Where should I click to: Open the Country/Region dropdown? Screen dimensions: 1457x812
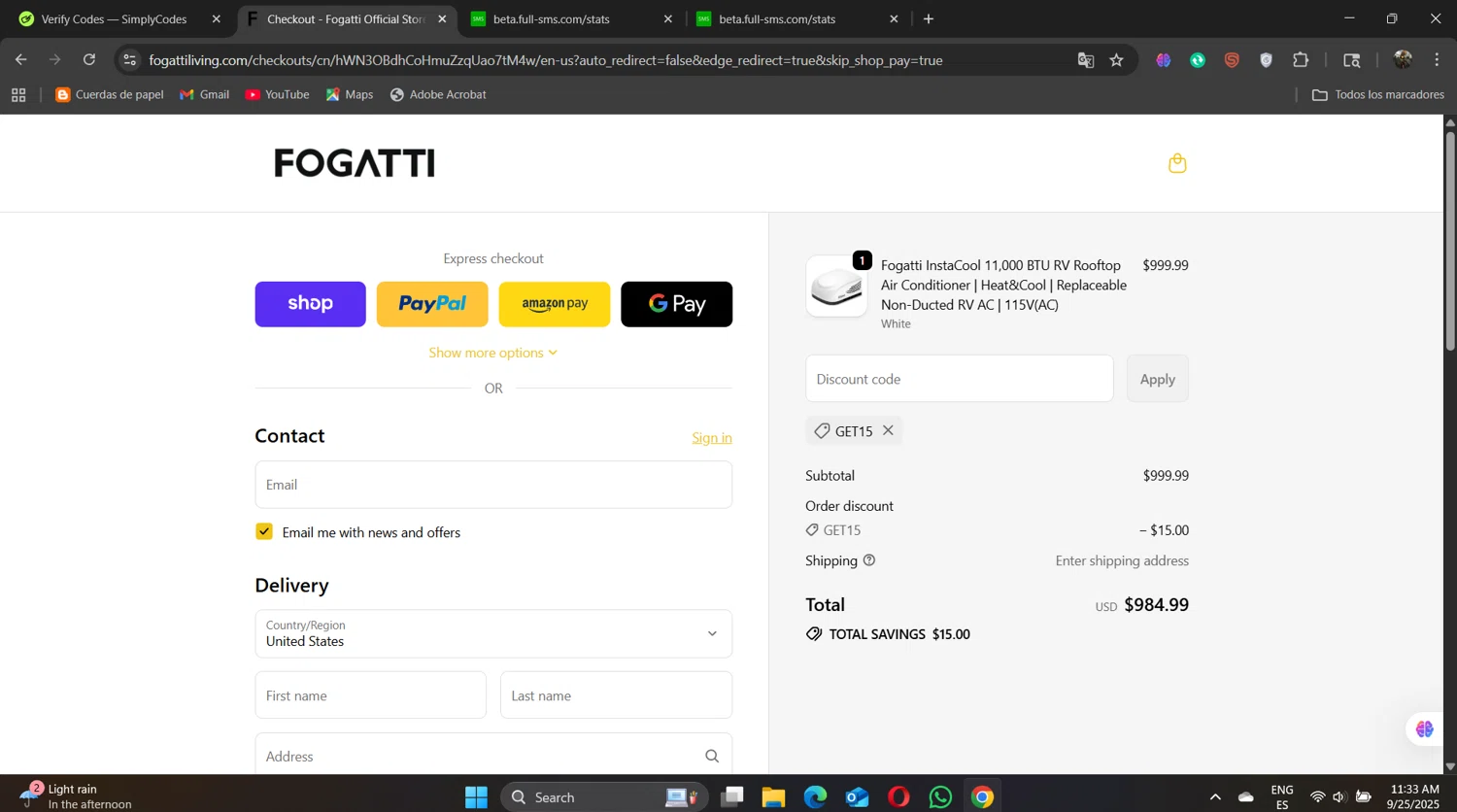click(x=493, y=633)
